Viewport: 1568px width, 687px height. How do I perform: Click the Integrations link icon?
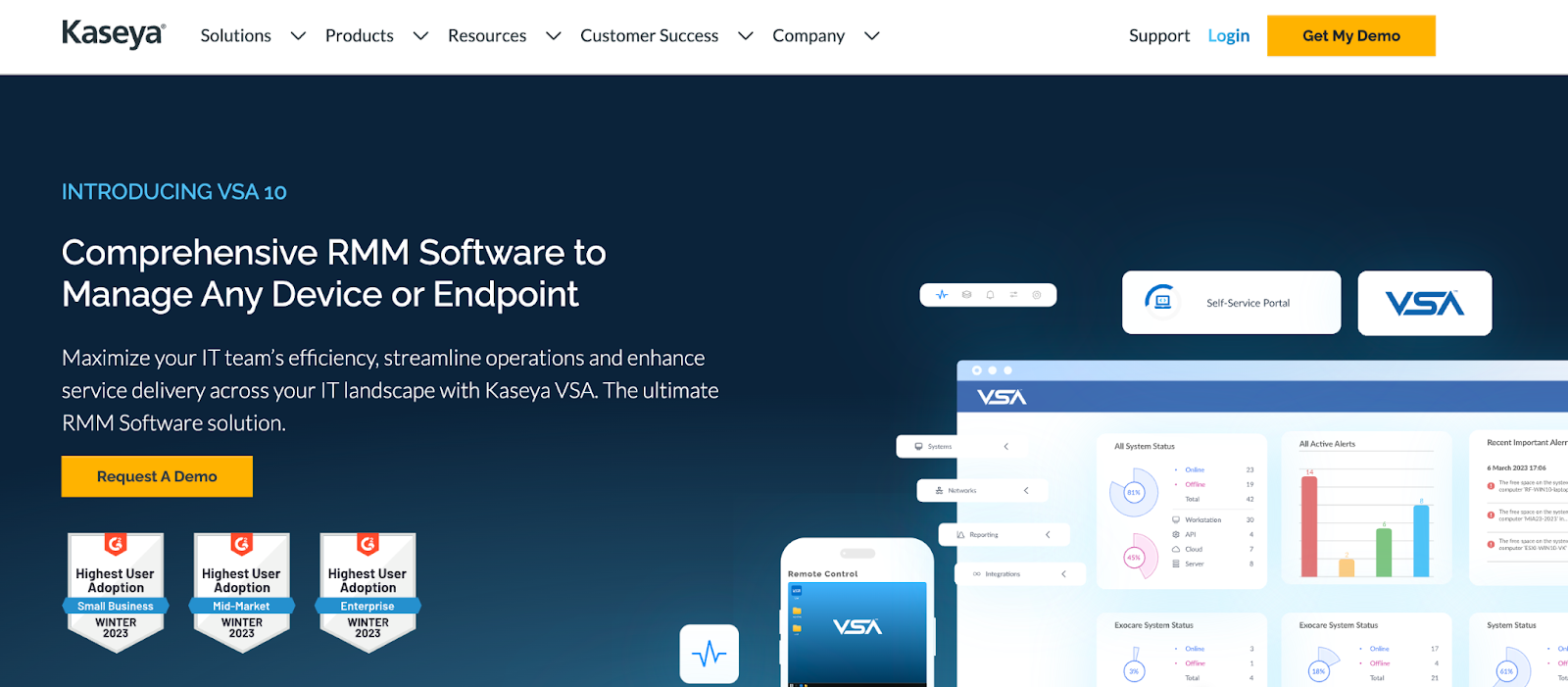click(x=977, y=574)
